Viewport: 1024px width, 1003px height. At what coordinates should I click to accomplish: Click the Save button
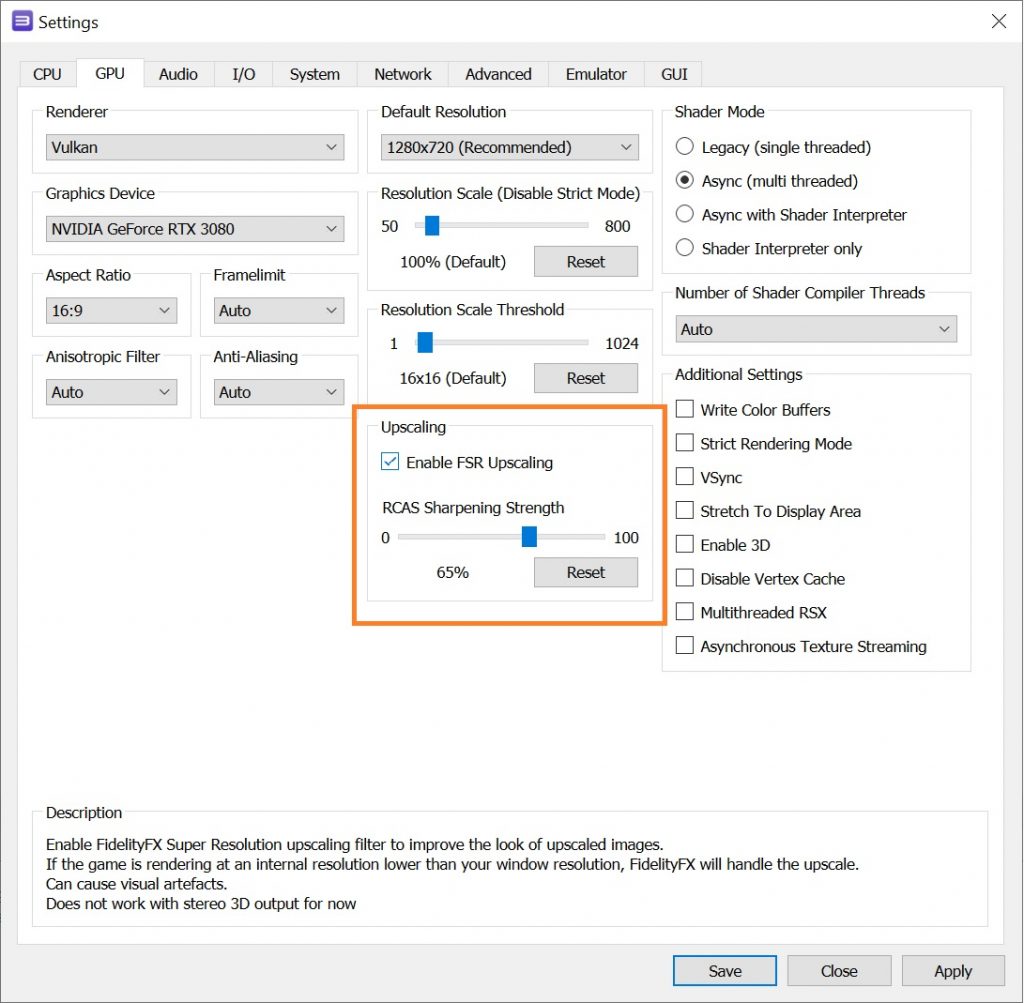724,971
